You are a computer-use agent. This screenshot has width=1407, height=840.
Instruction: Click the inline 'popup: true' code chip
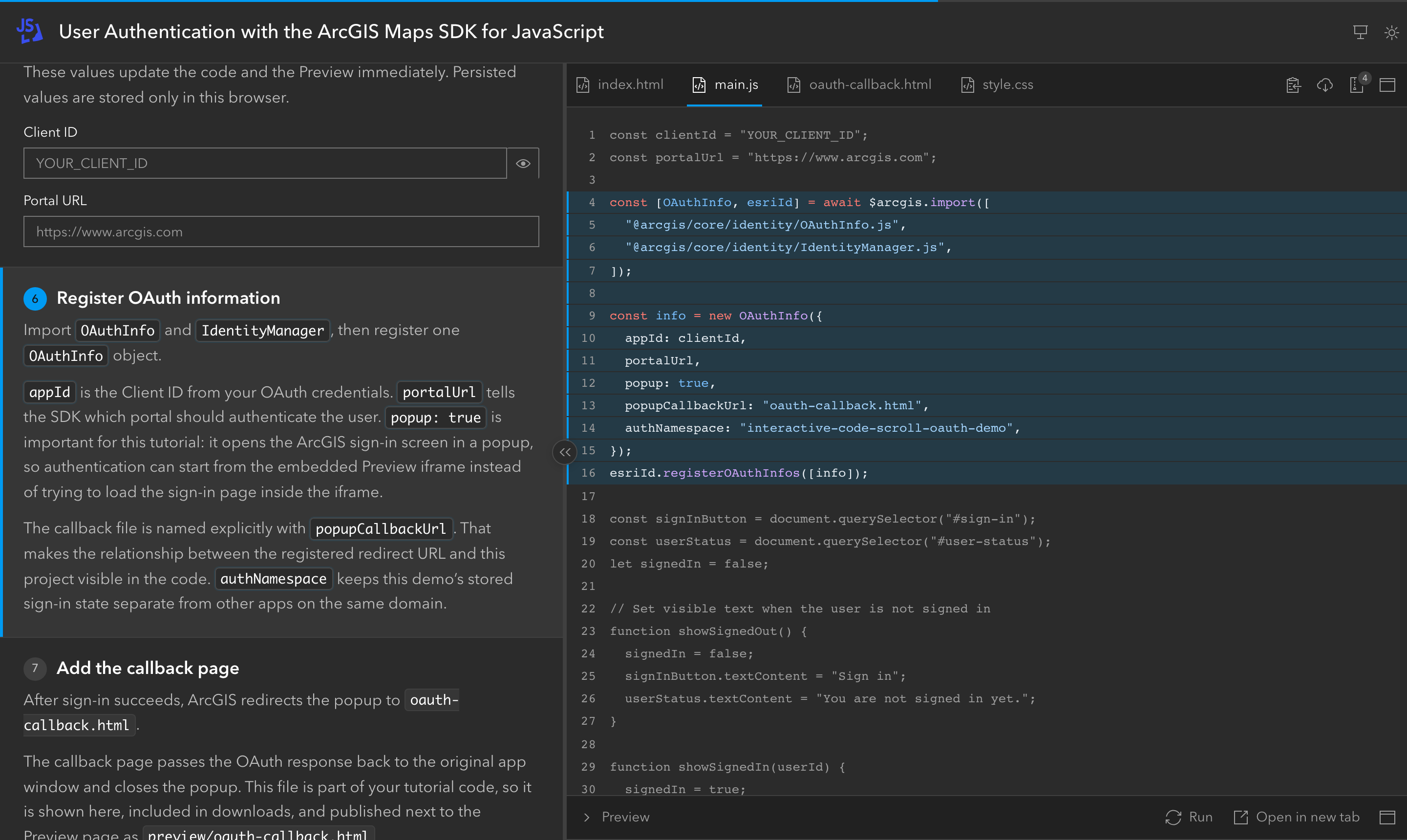point(435,418)
